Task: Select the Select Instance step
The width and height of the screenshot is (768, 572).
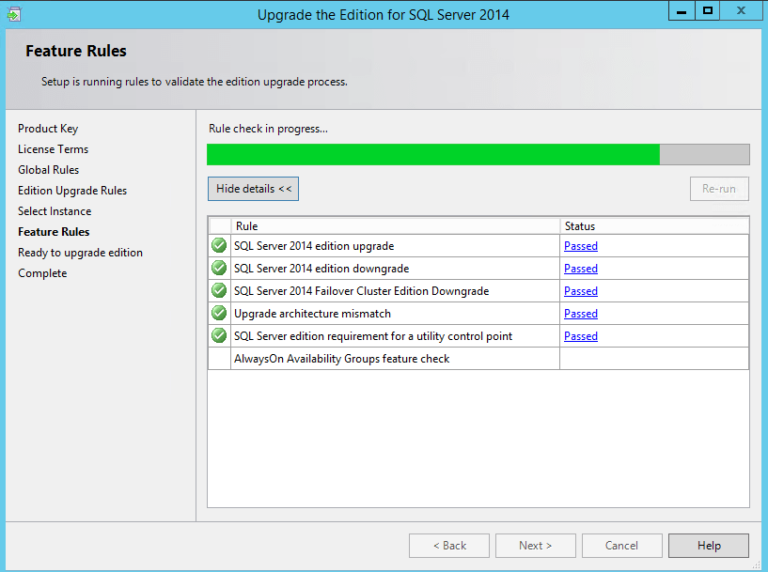Action: [54, 211]
